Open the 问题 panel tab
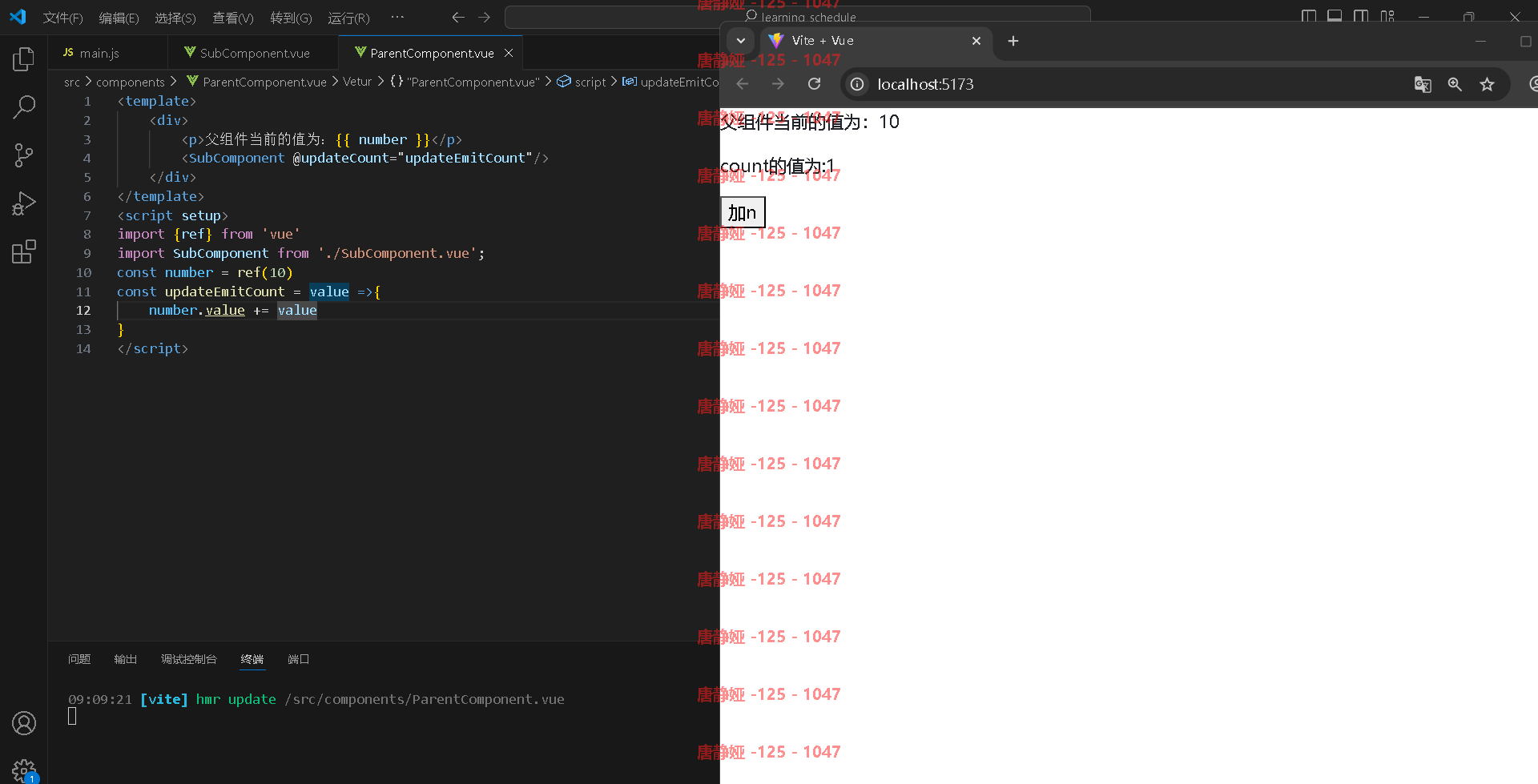1538x784 pixels. [x=79, y=659]
